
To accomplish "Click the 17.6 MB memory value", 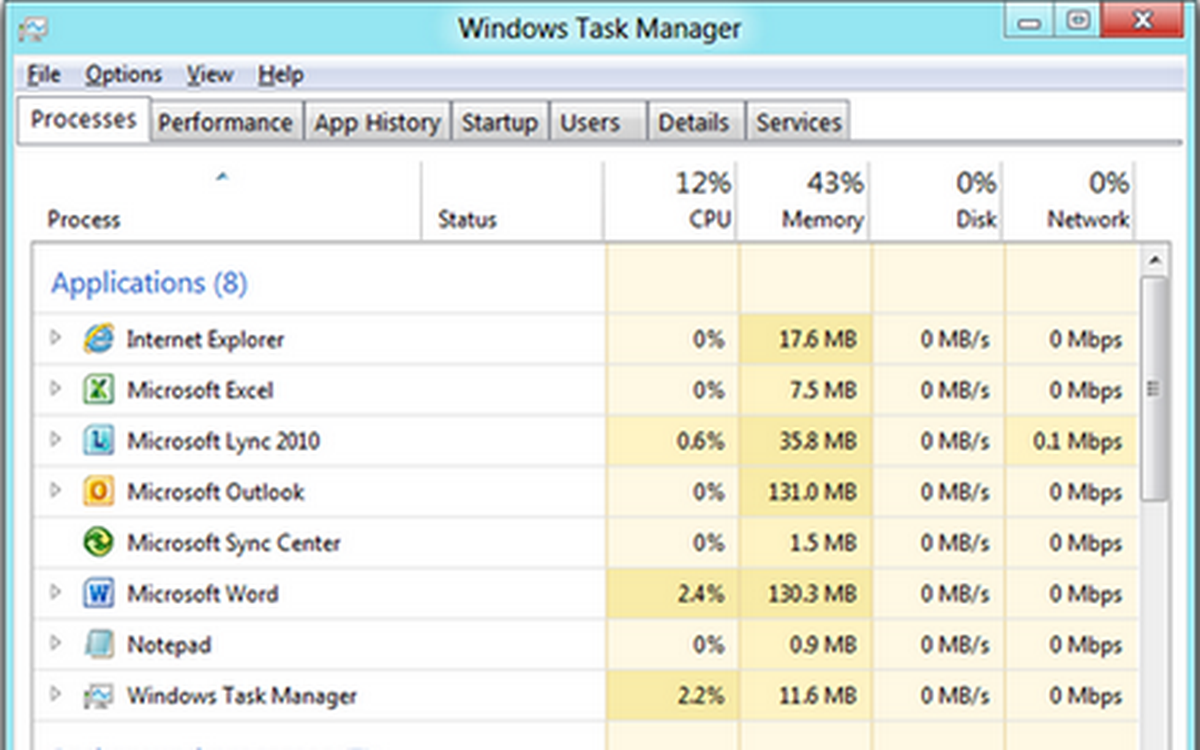I will click(818, 340).
